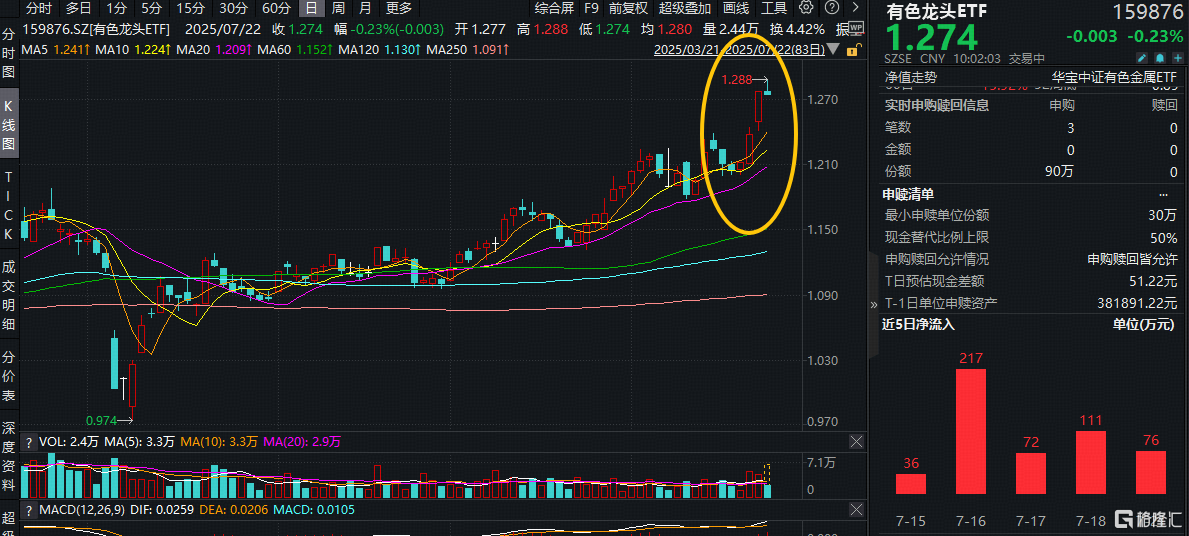Collapse right panel with side arrow
Screen dimensions: 1189x536
872,303
